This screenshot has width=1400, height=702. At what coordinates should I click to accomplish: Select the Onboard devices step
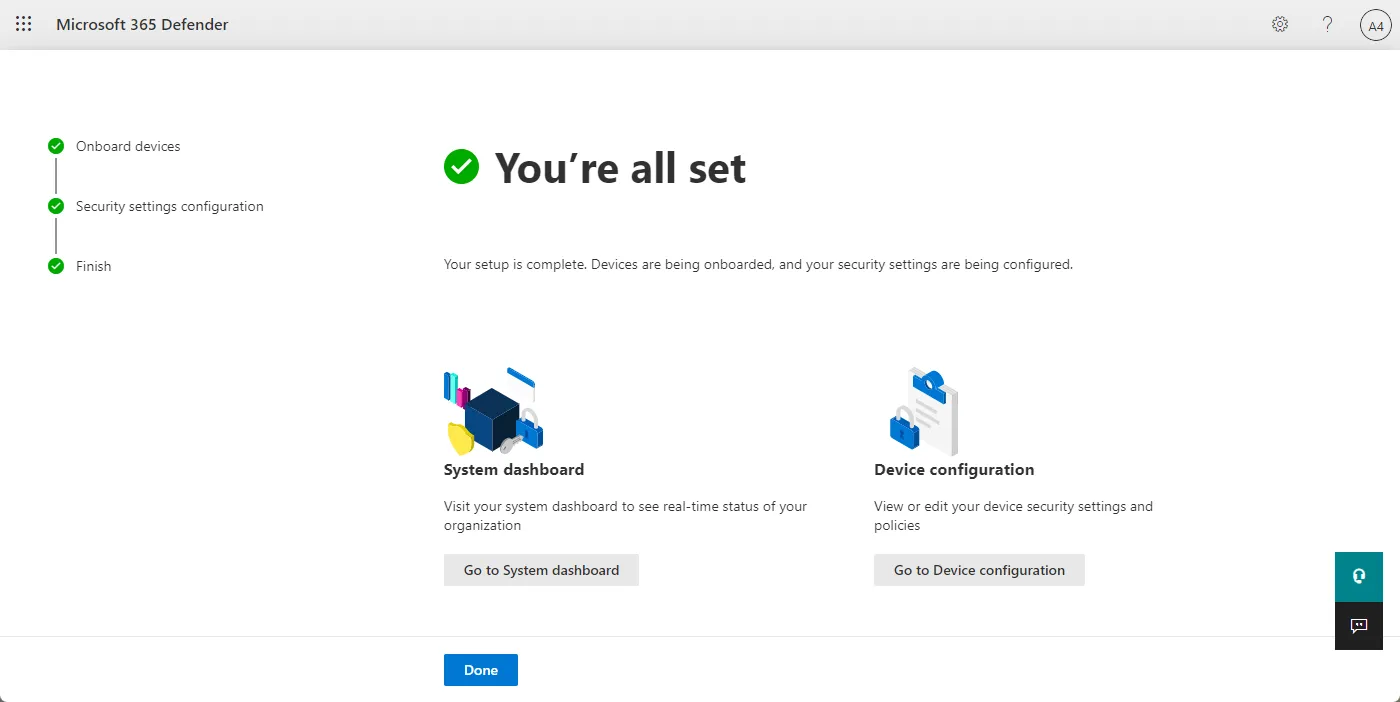(128, 146)
